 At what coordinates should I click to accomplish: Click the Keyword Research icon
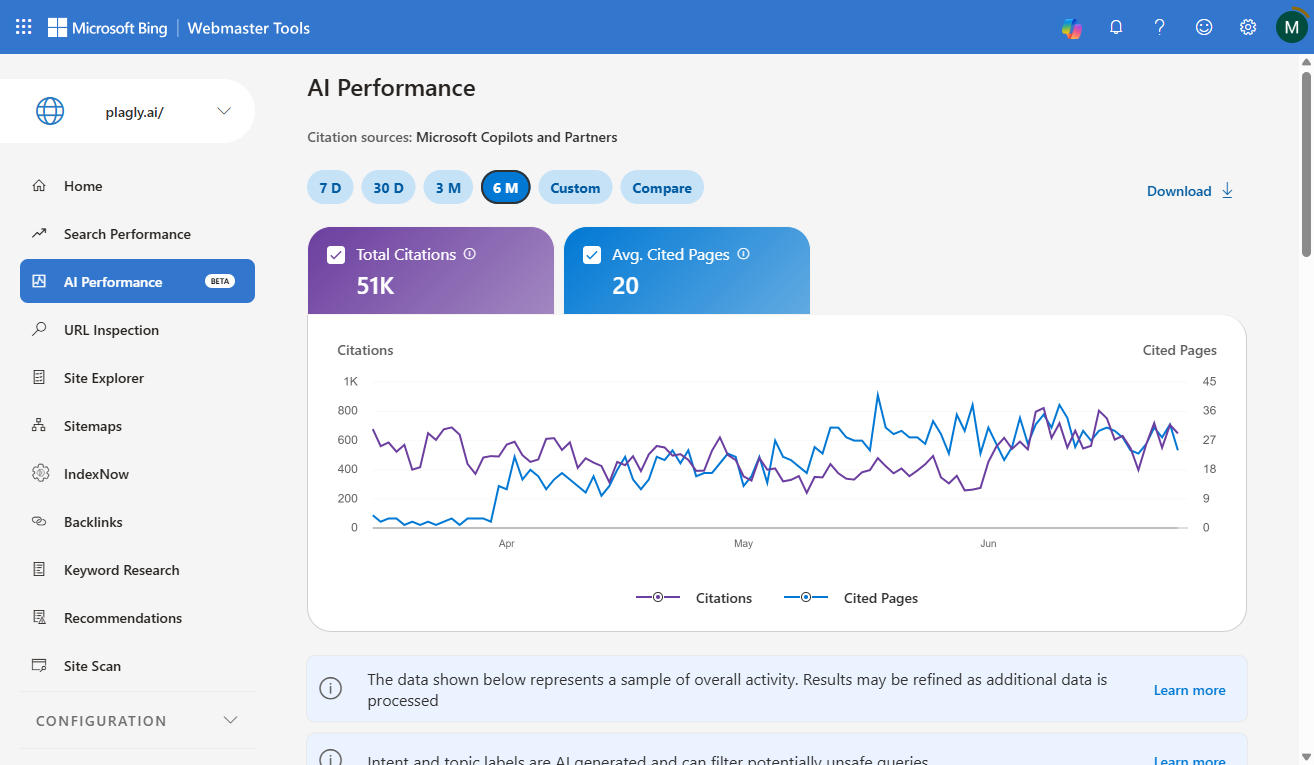(39, 570)
